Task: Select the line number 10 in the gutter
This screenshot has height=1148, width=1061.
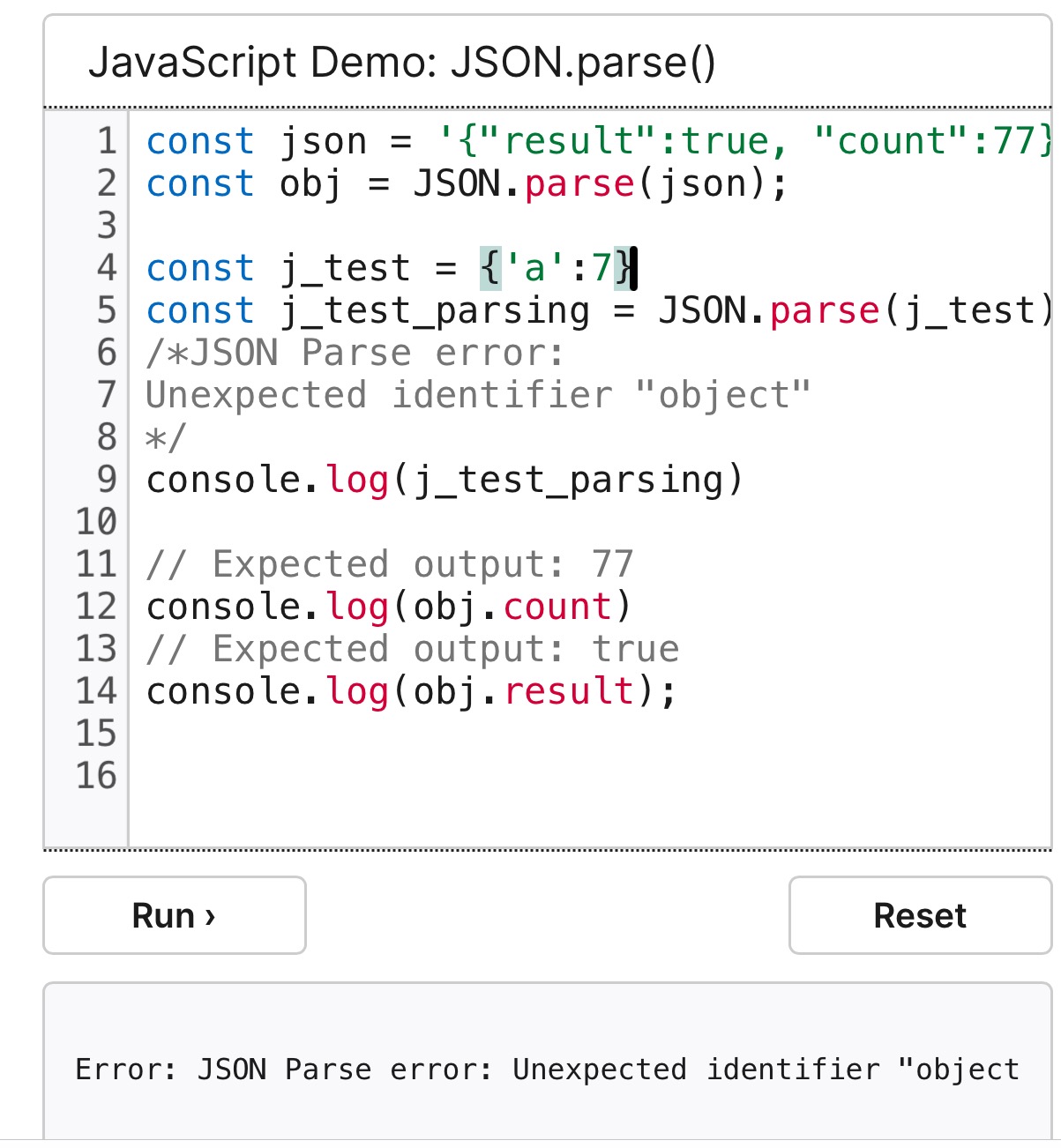Action: (96, 522)
